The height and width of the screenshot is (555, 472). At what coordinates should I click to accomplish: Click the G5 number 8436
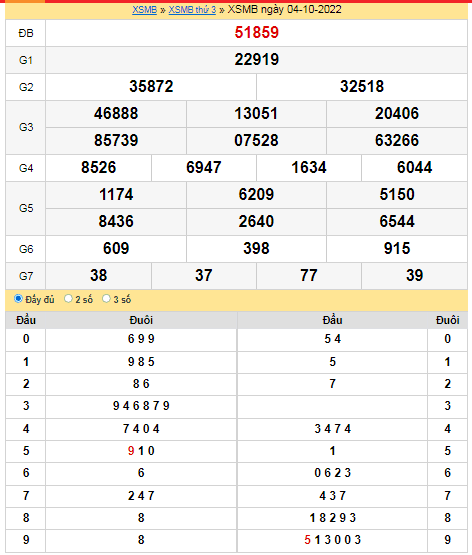[116, 222]
